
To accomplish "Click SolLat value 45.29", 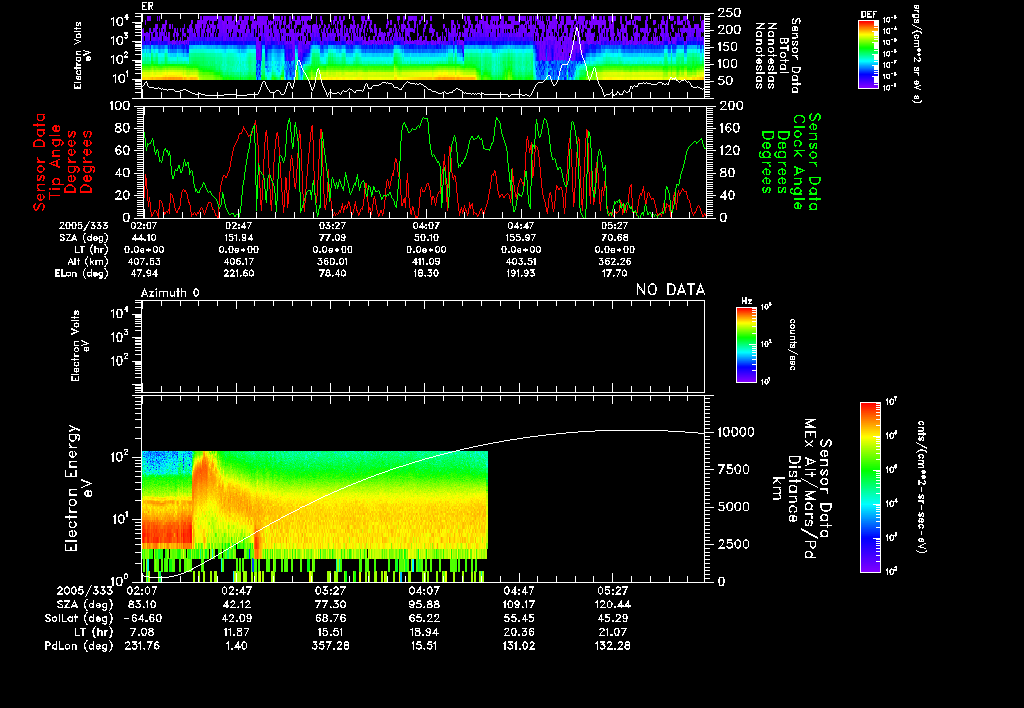I will (x=613, y=618).
